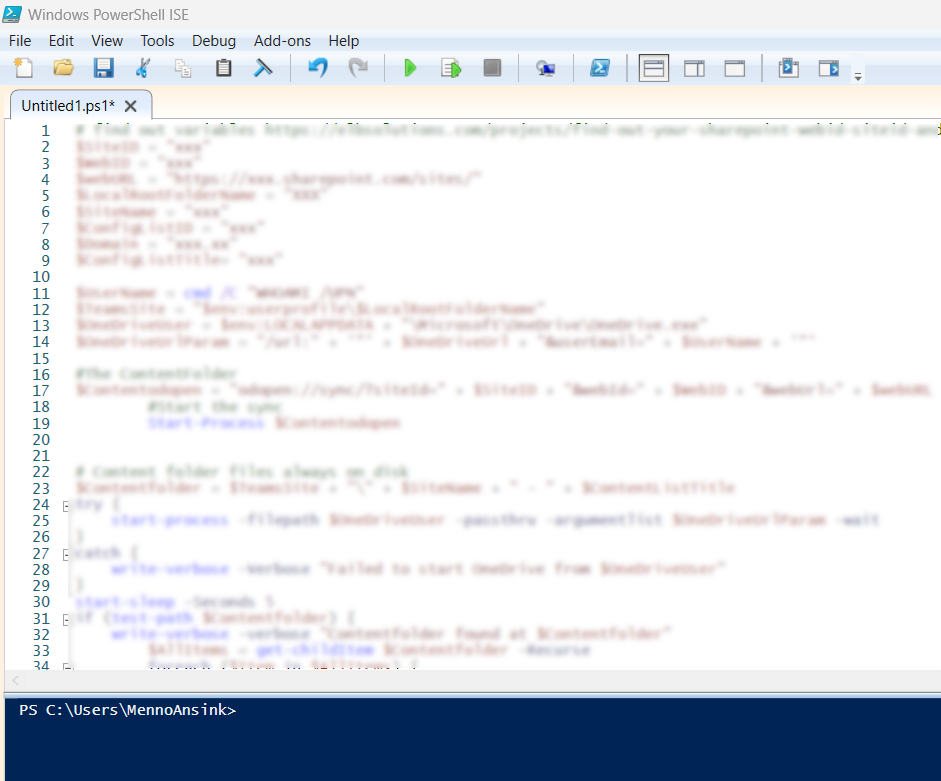The width and height of the screenshot is (941, 781).
Task: Click line number 10 in the editor
Action: tap(41, 277)
